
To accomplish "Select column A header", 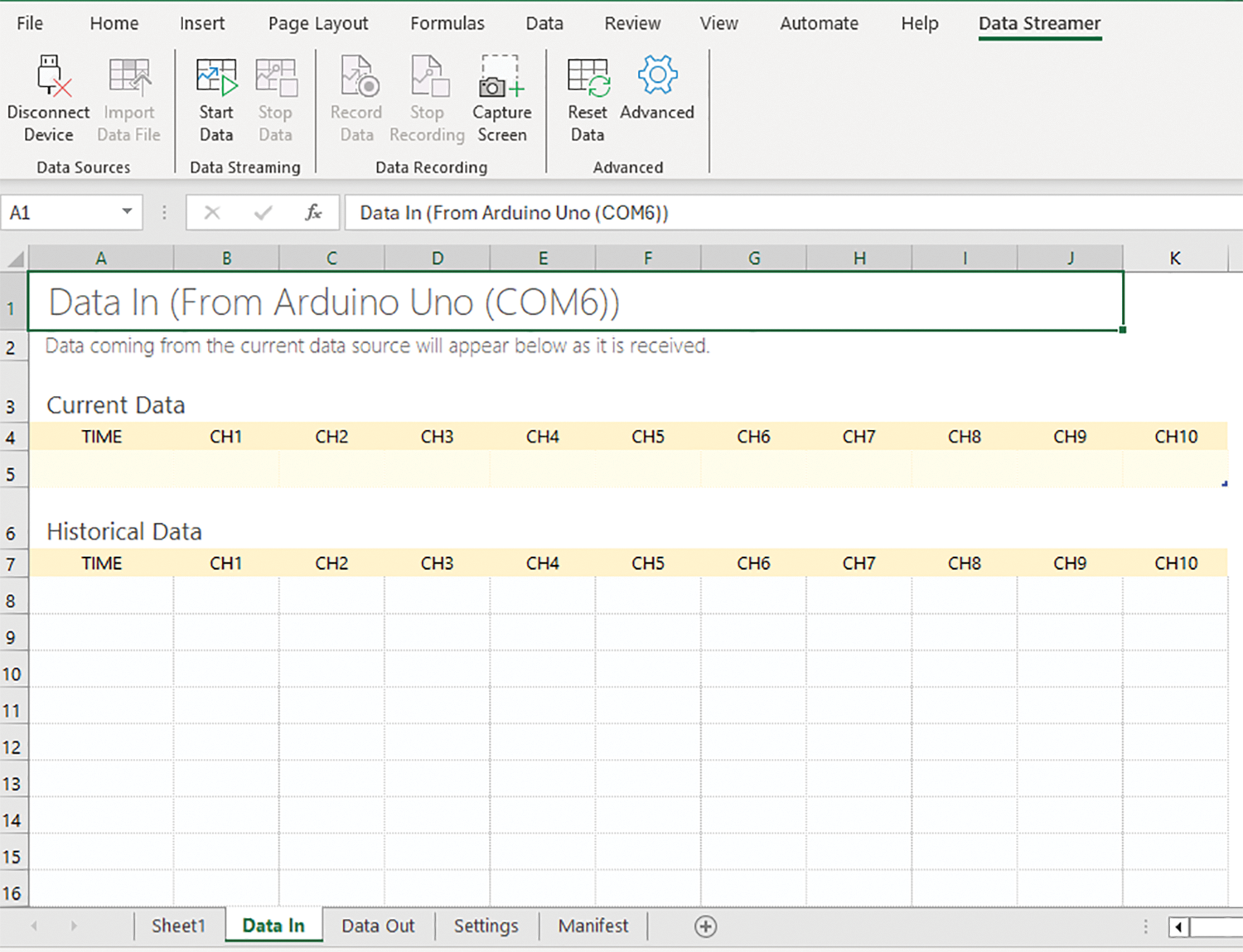I will tap(101, 259).
